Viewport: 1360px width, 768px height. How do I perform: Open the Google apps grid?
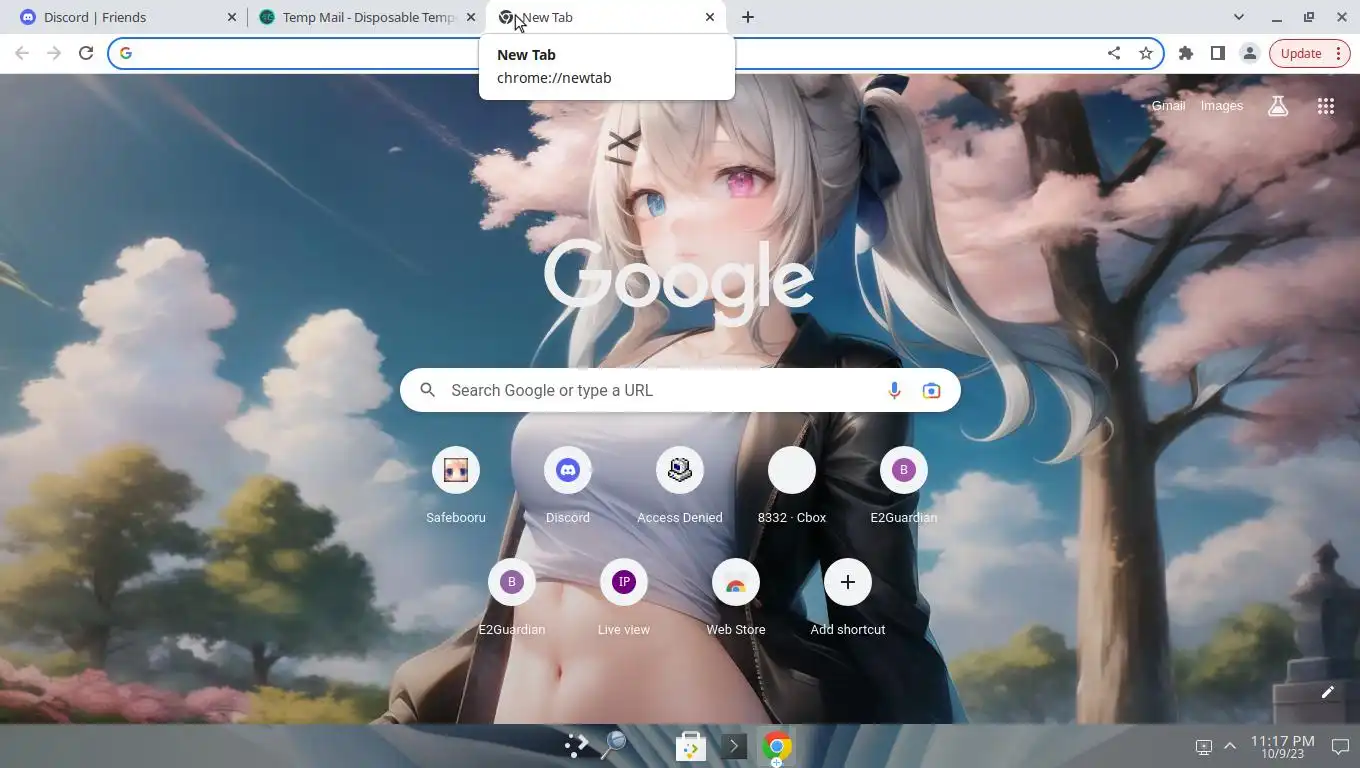click(1326, 106)
